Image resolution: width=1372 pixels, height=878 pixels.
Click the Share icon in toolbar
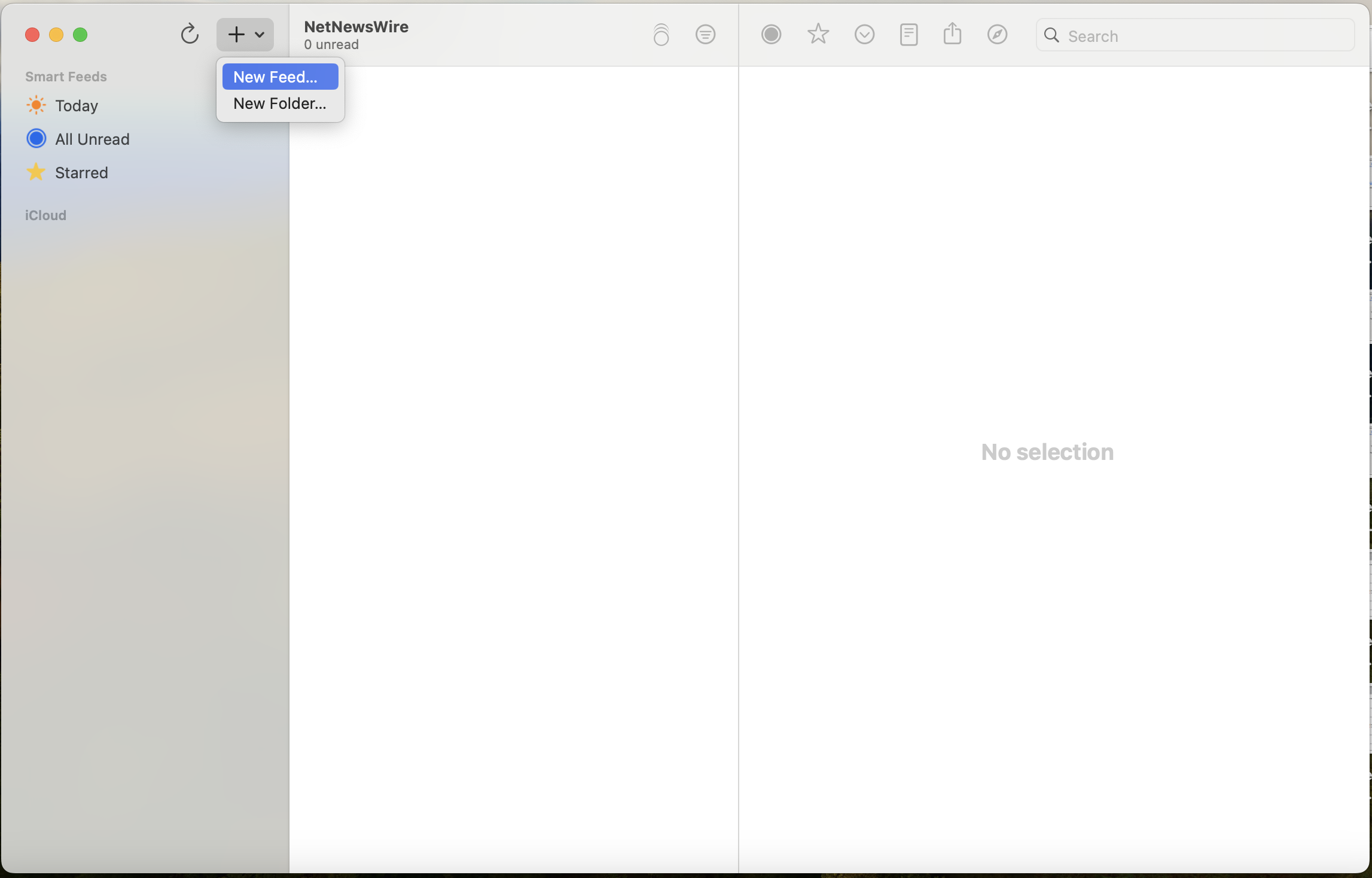coord(952,34)
